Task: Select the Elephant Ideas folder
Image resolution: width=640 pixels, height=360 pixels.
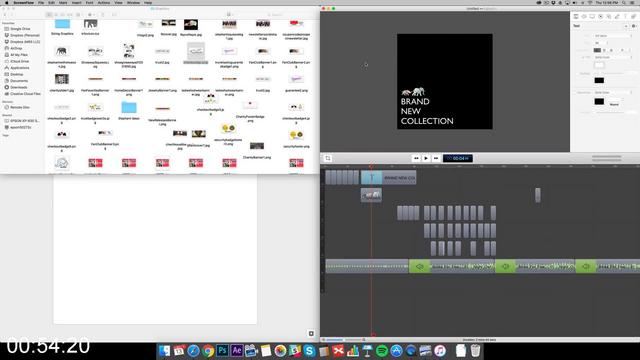Action: [129, 110]
